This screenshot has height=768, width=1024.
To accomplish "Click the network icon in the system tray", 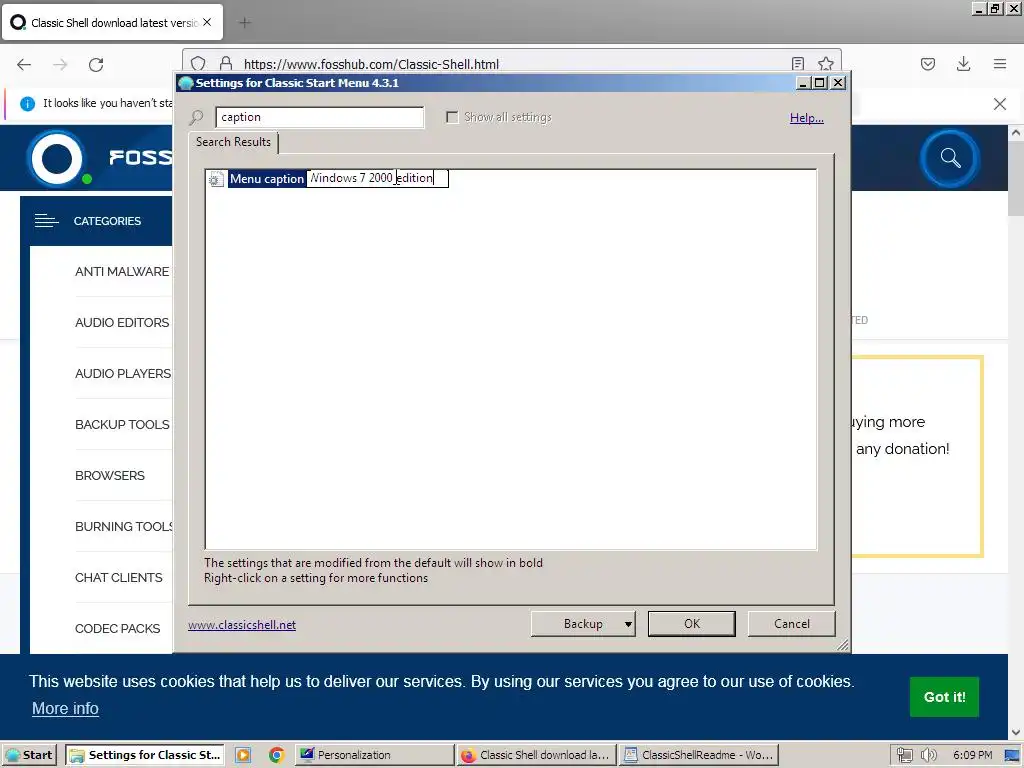I will (x=904, y=755).
